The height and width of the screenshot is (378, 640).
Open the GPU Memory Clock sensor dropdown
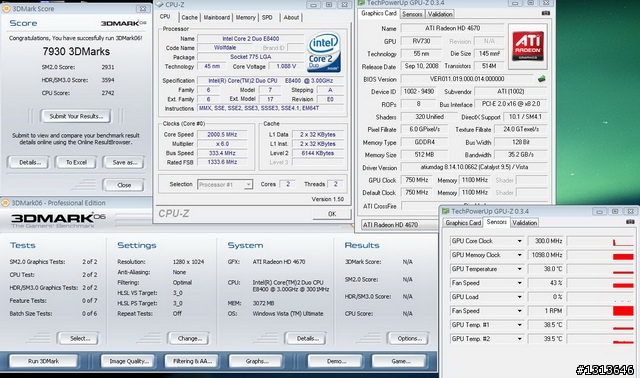point(519,255)
